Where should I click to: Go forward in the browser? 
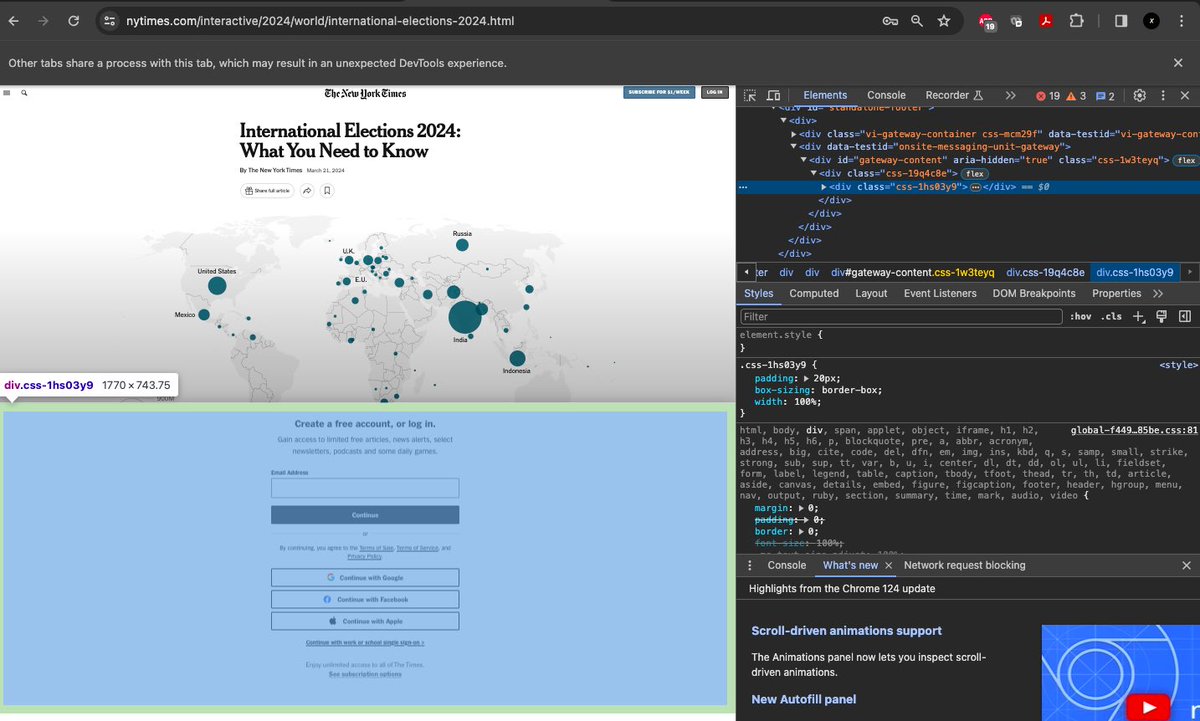pos(43,20)
